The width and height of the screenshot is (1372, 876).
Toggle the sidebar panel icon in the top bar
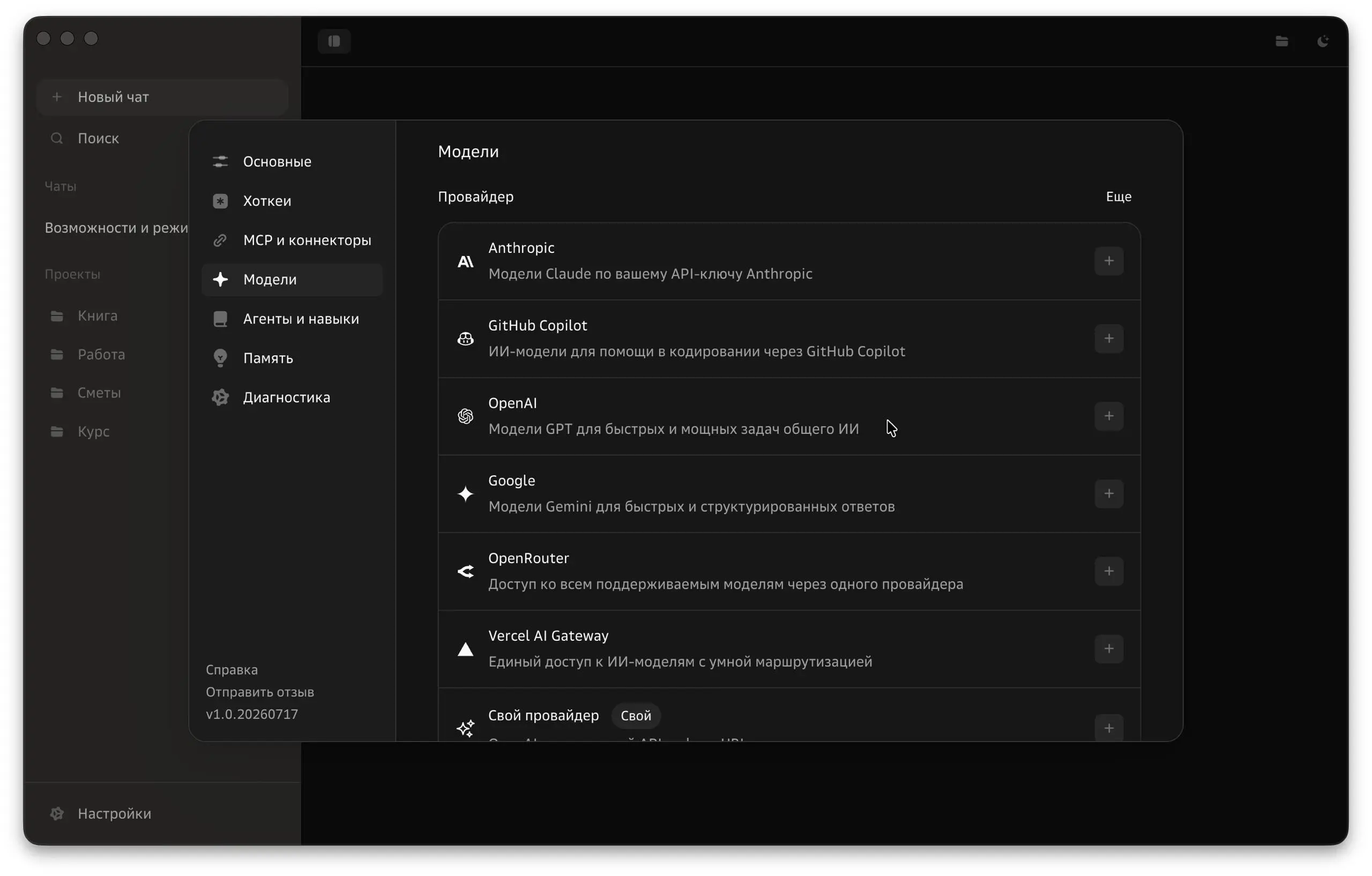334,41
